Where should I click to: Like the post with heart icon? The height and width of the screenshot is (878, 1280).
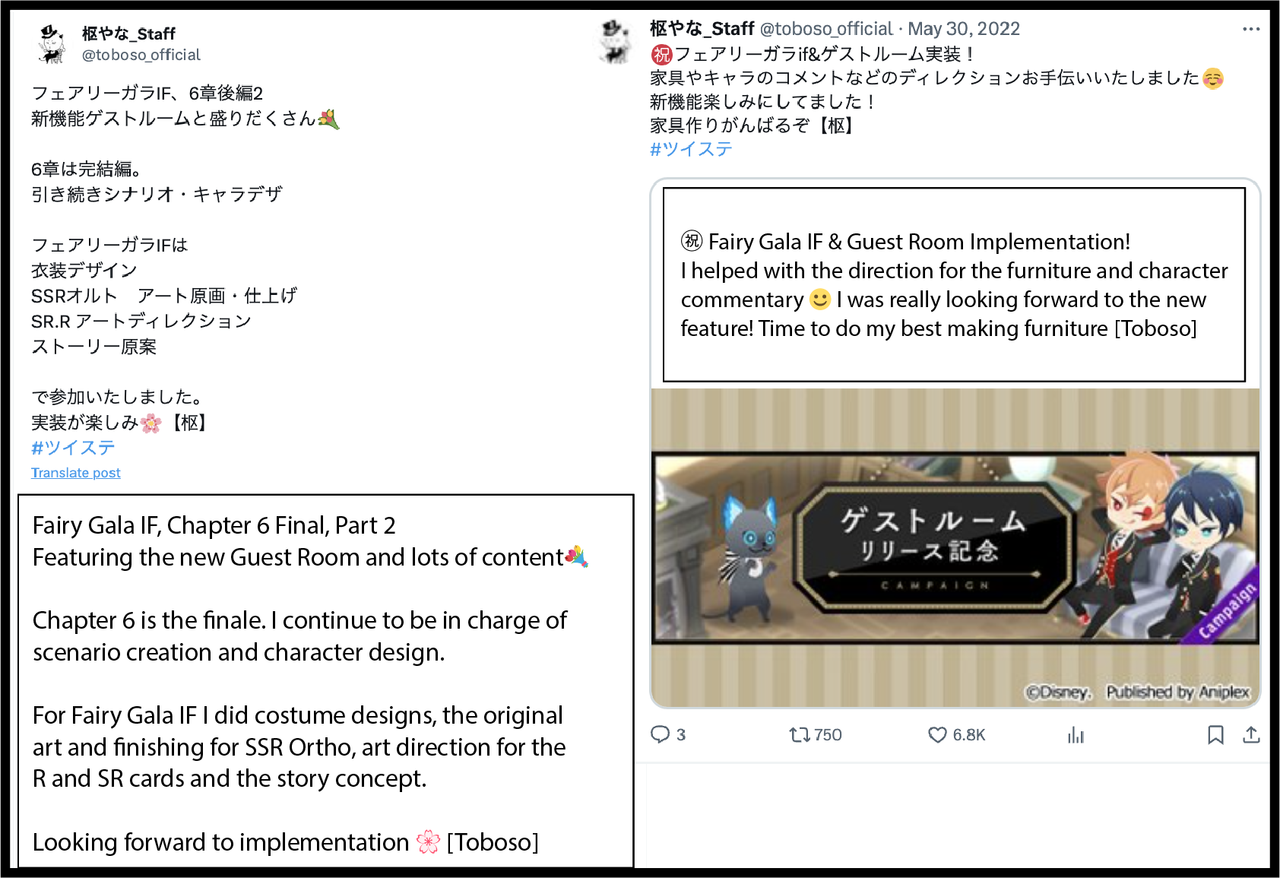pyautogui.click(x=937, y=735)
